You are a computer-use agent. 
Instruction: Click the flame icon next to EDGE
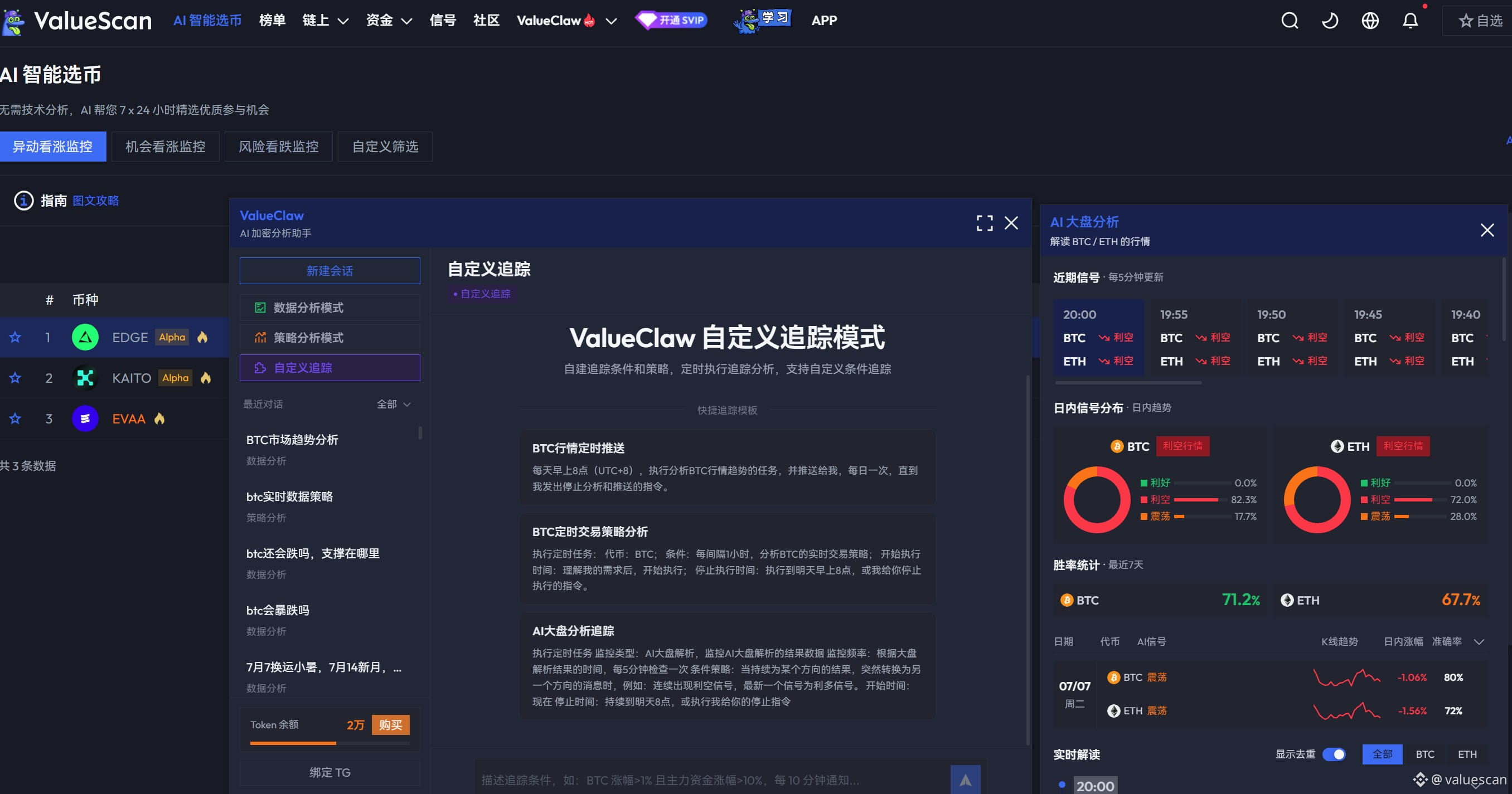pyautogui.click(x=202, y=337)
